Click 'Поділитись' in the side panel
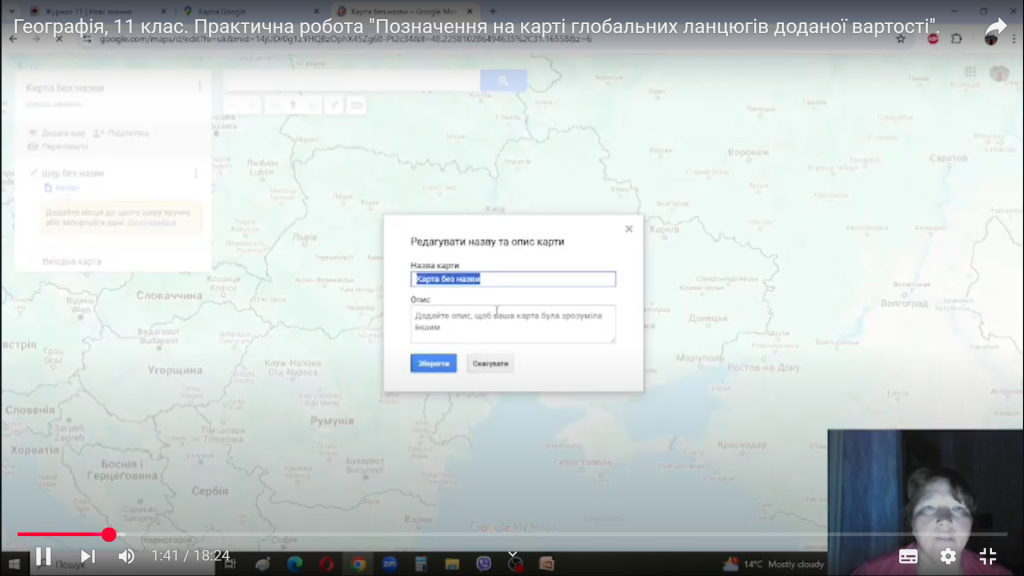This screenshot has height=576, width=1024. 121,133
